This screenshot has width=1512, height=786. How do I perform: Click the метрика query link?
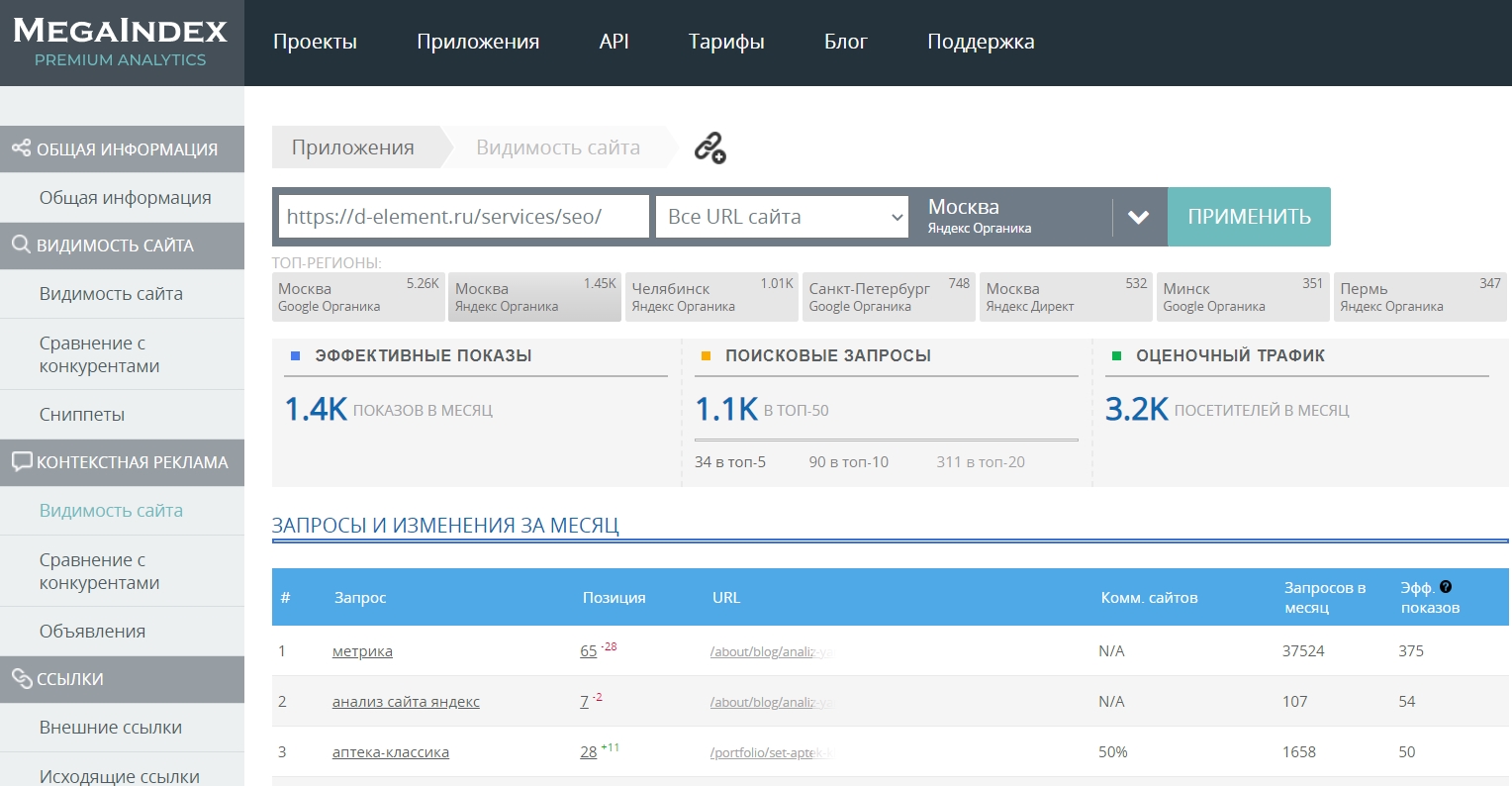coord(362,650)
